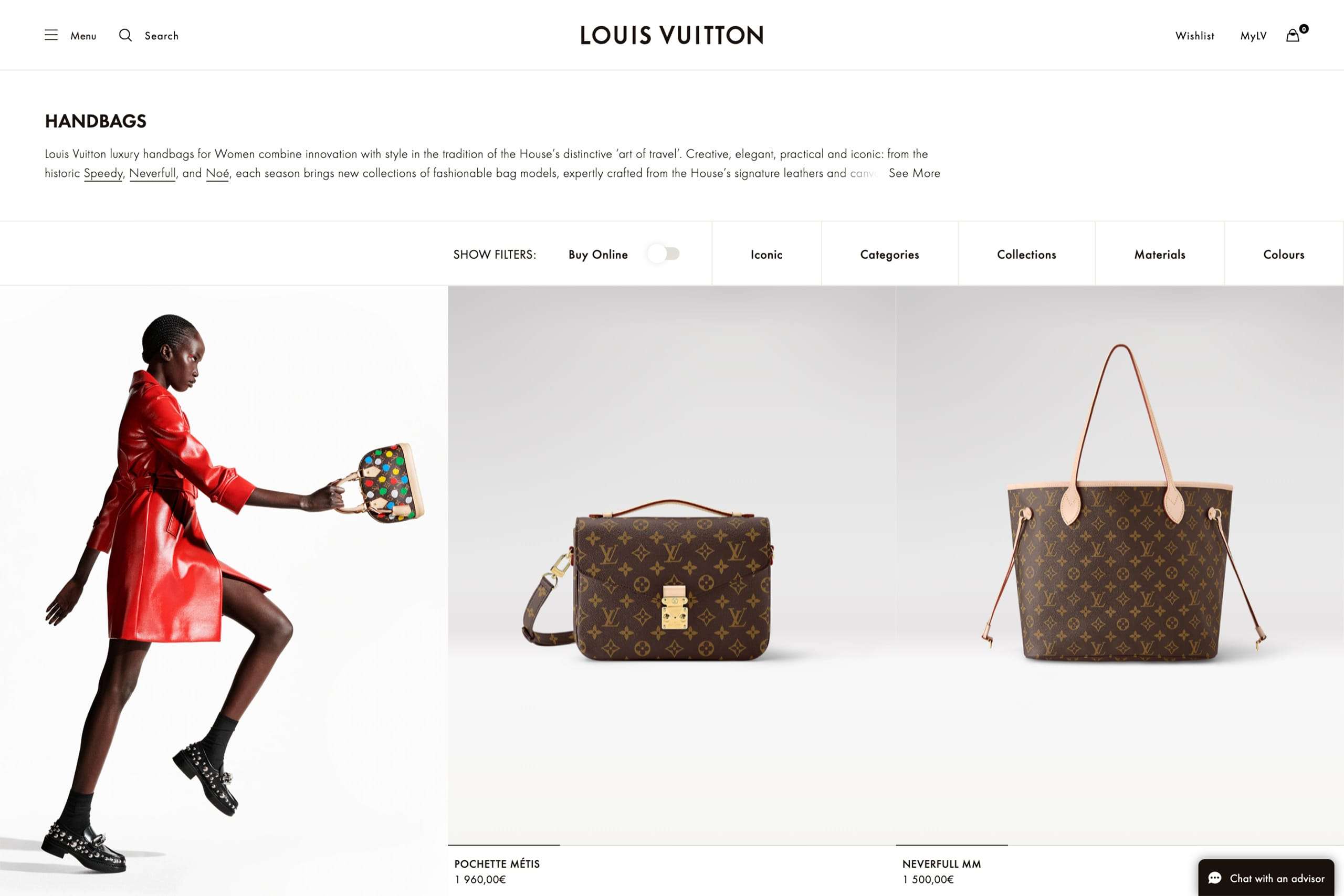Click See More to expand description
The width and height of the screenshot is (1344, 896).
pos(914,173)
